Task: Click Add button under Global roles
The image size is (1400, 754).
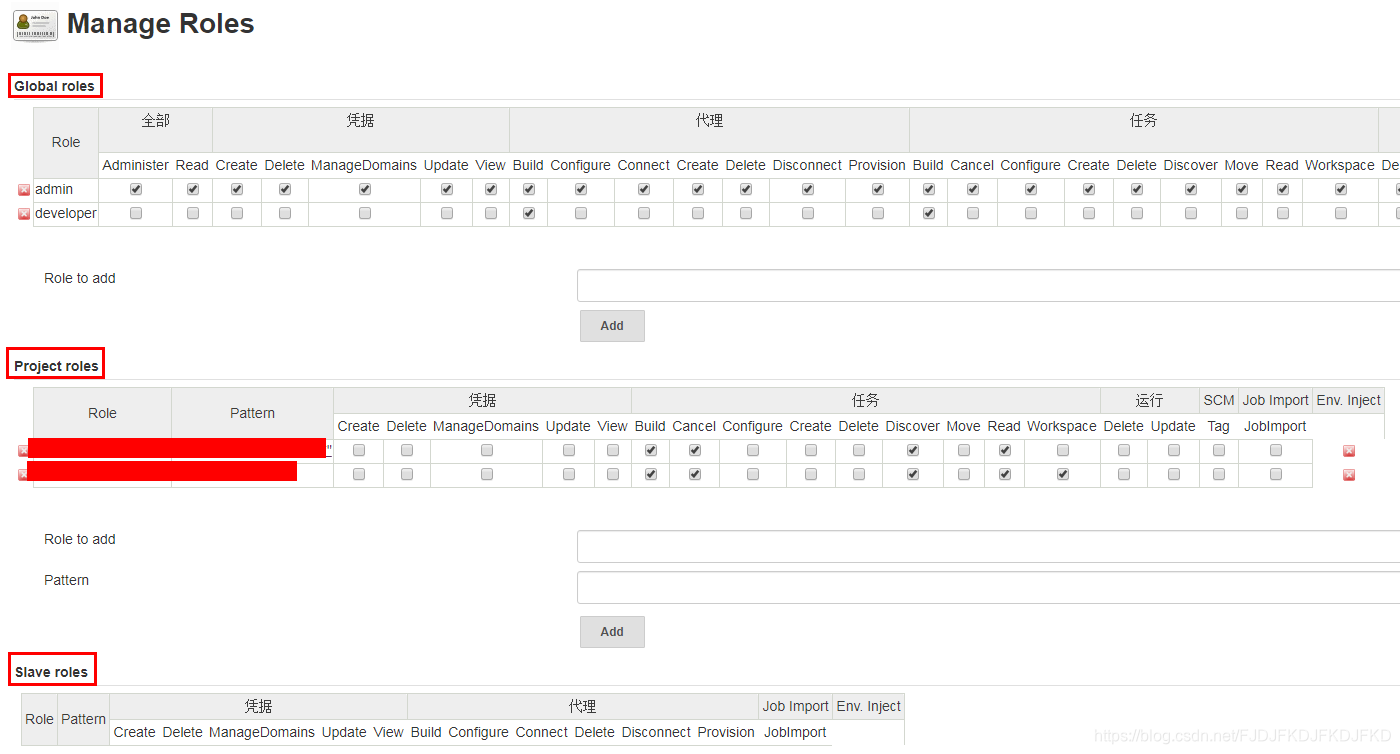Action: pos(612,326)
